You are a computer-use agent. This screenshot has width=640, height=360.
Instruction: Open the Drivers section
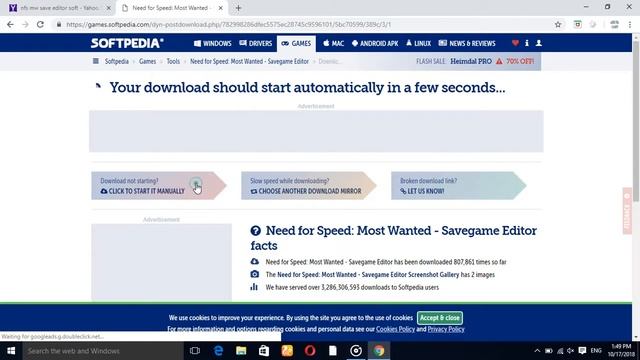coord(256,43)
